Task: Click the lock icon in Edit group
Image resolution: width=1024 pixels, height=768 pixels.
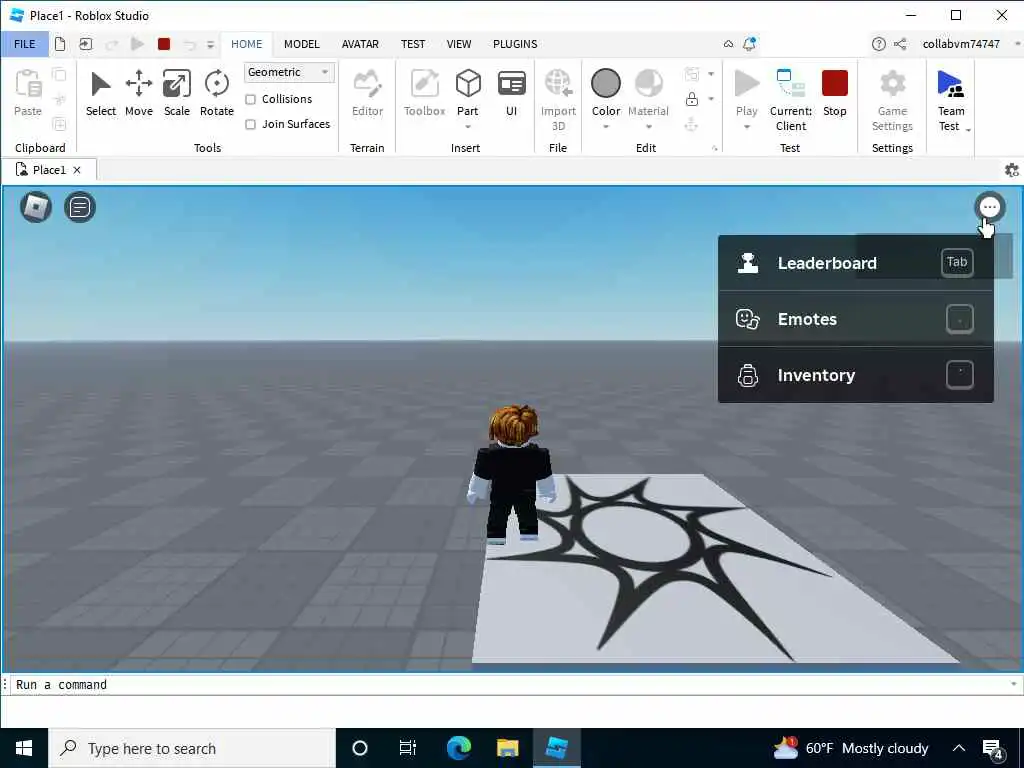Action: (692, 99)
